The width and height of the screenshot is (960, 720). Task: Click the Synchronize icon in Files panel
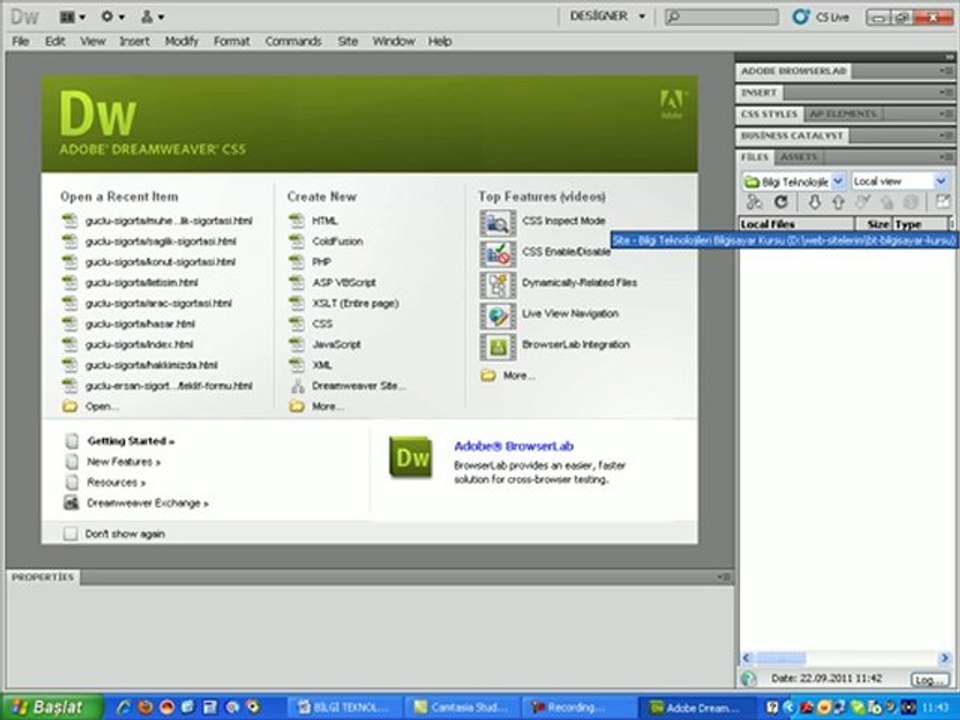pyautogui.click(x=910, y=202)
